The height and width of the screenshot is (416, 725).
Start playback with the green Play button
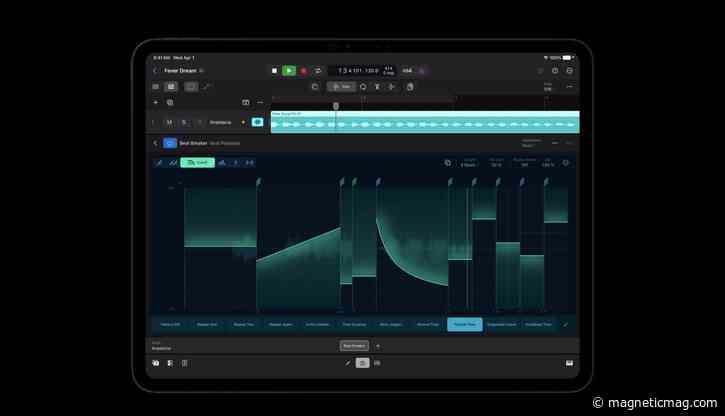pos(289,71)
